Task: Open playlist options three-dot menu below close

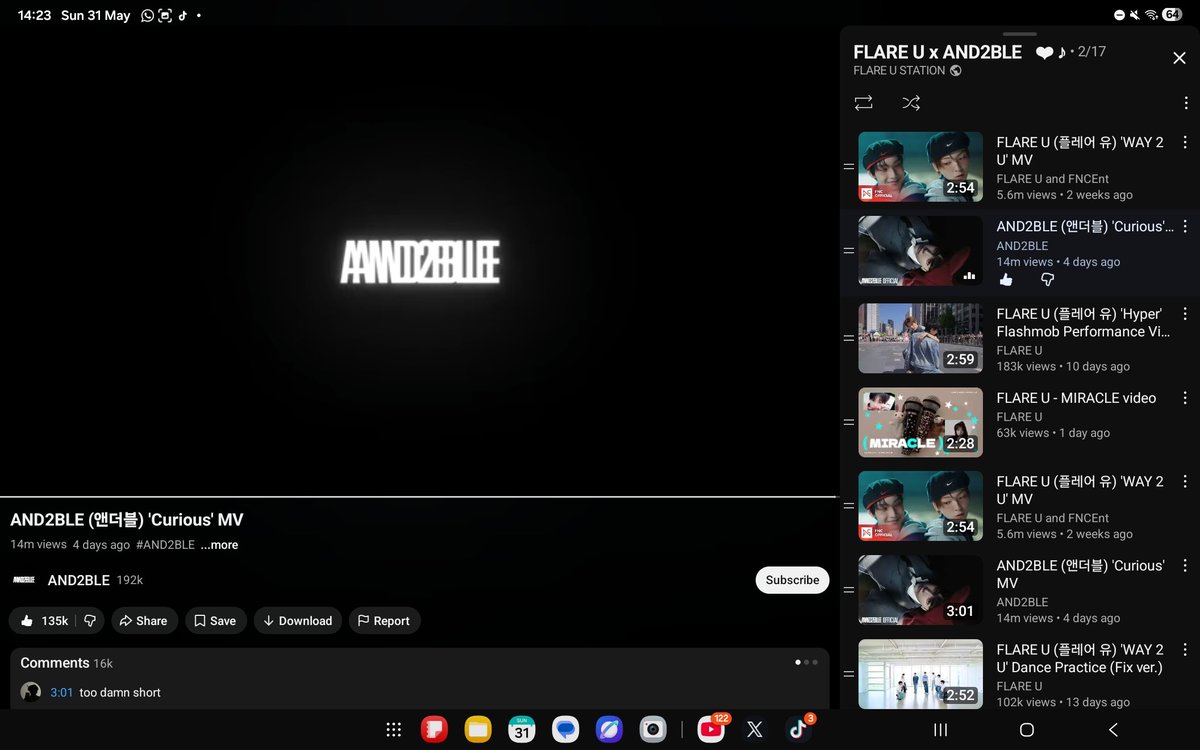Action: [1186, 103]
